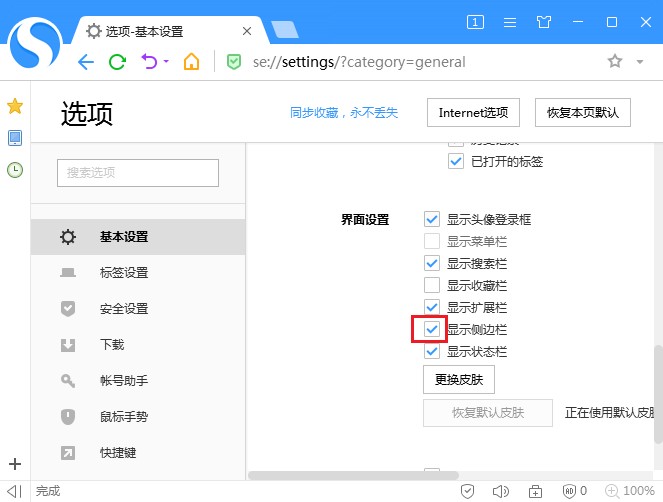Uncheck 显示侧边栏 checkbox
The width and height of the screenshot is (663, 502).
432,329
